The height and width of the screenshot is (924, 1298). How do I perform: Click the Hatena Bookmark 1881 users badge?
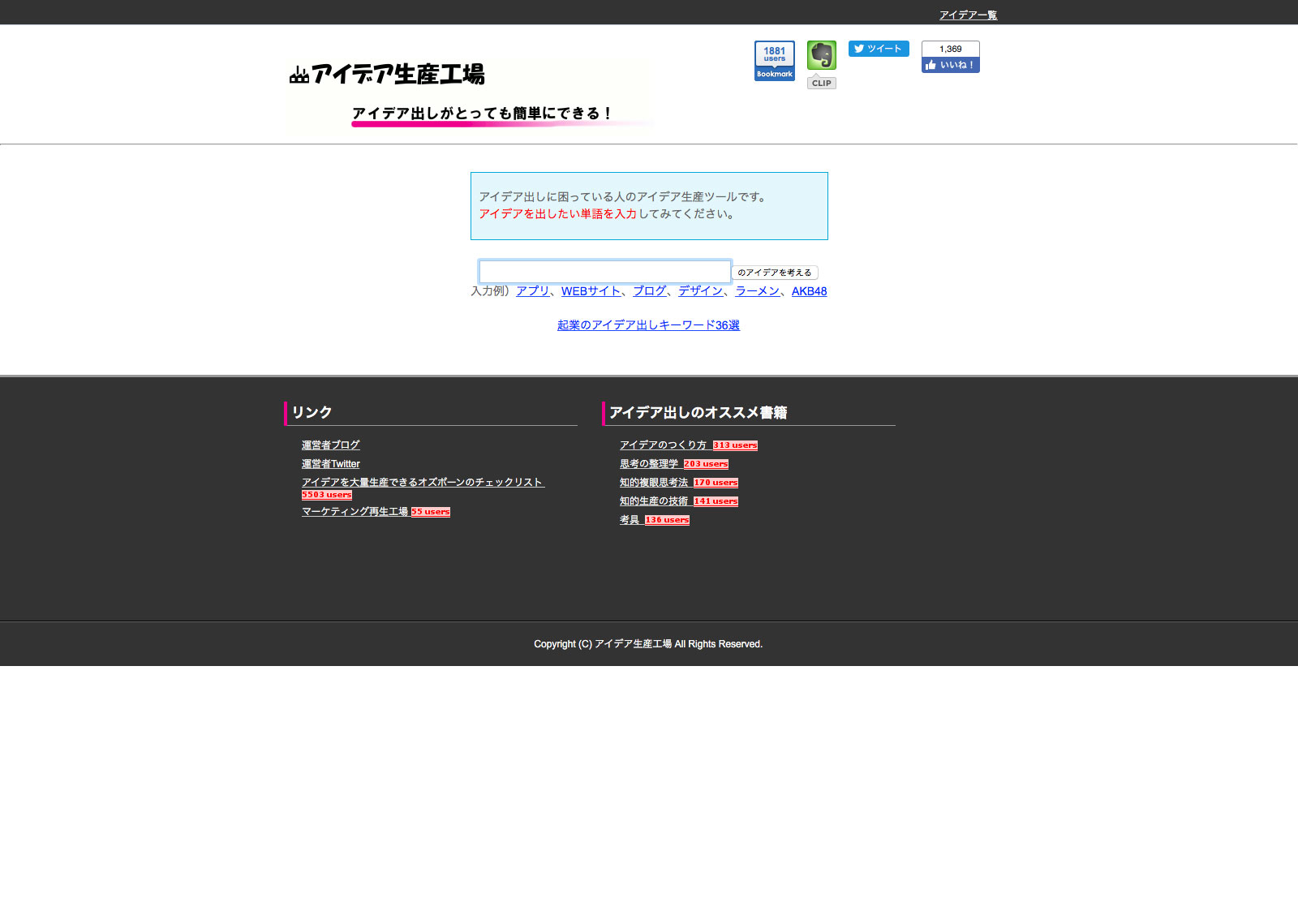pos(774,61)
